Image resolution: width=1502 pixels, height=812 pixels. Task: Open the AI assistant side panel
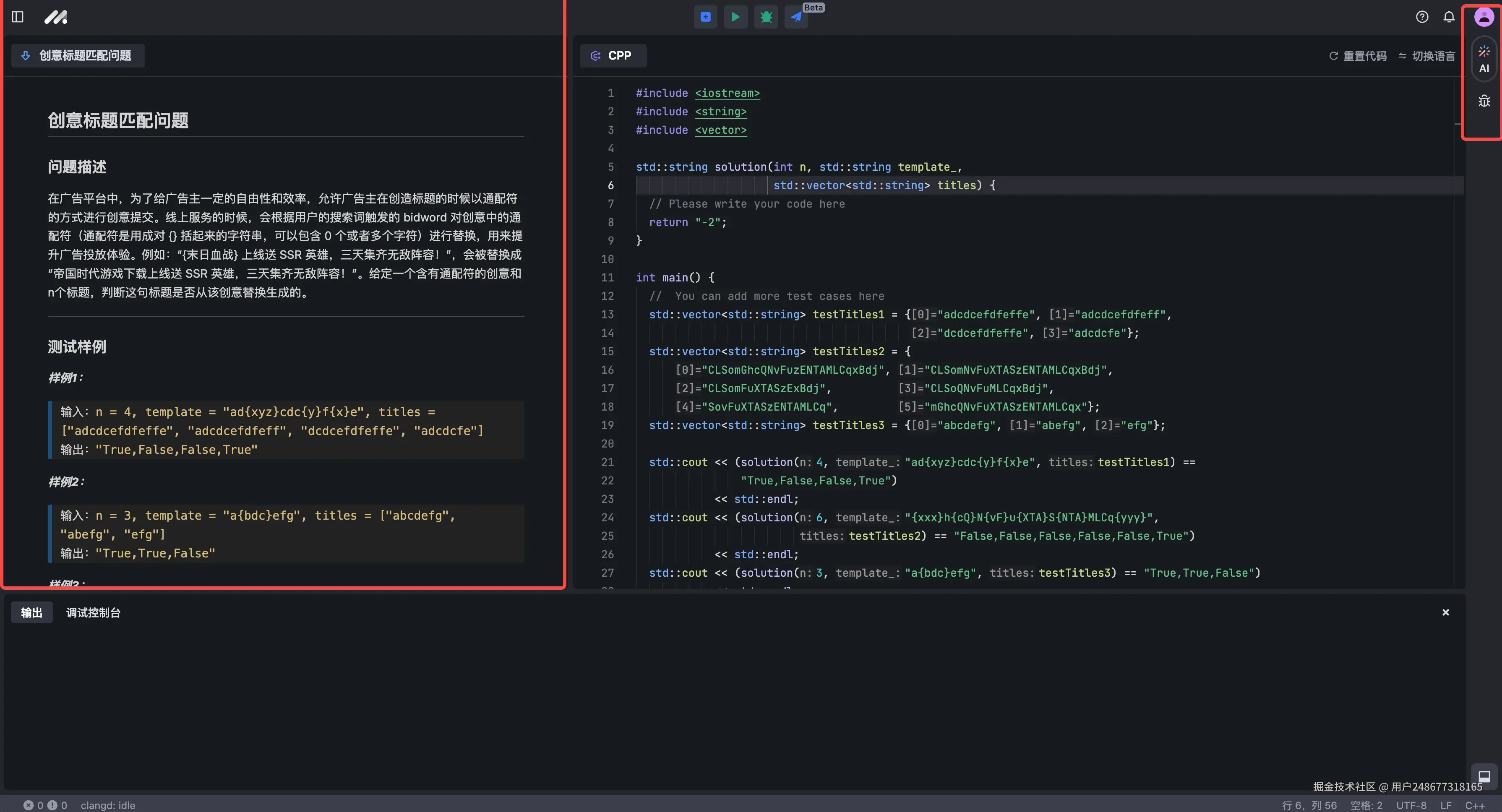click(x=1484, y=59)
